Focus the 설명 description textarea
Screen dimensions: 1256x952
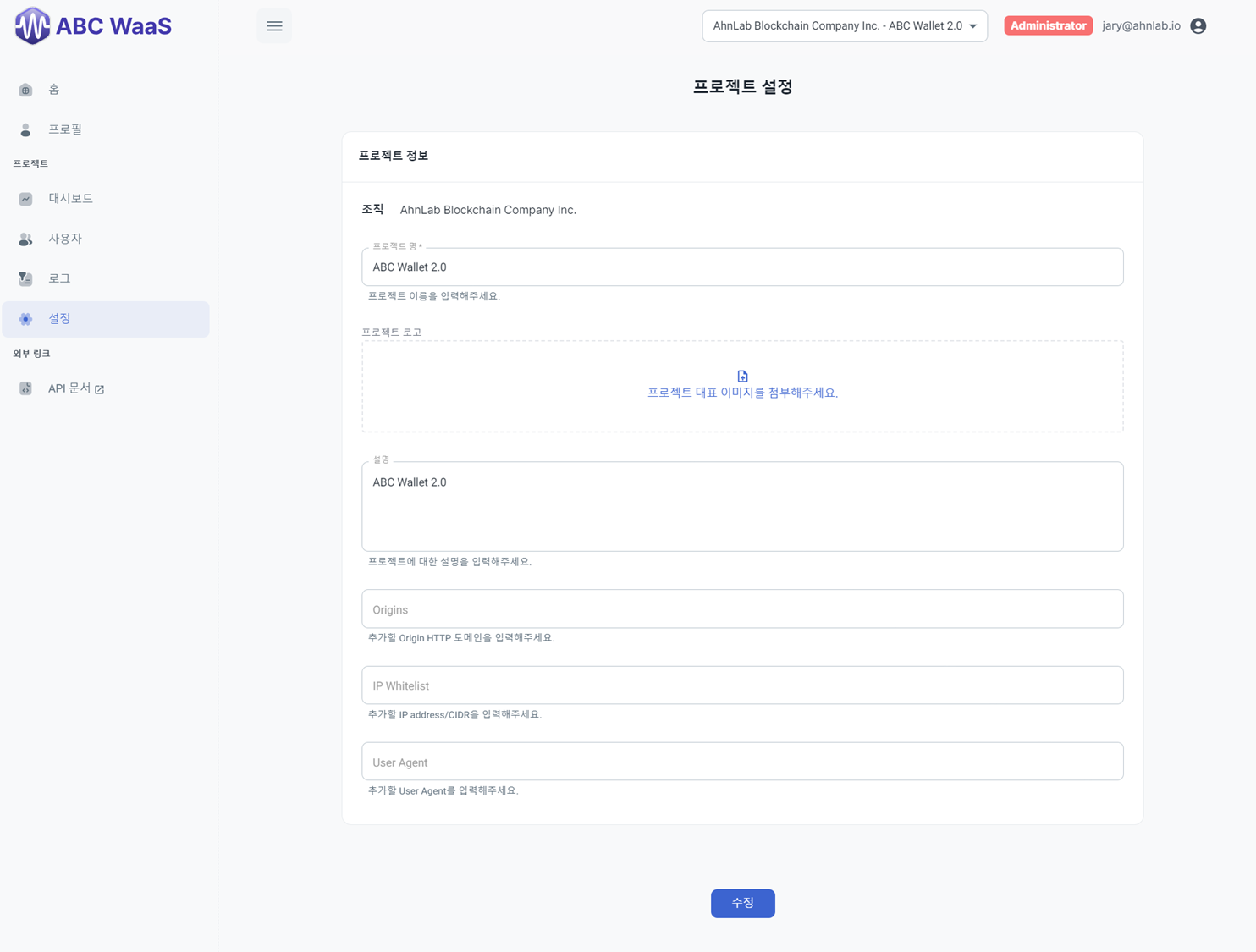click(x=742, y=507)
